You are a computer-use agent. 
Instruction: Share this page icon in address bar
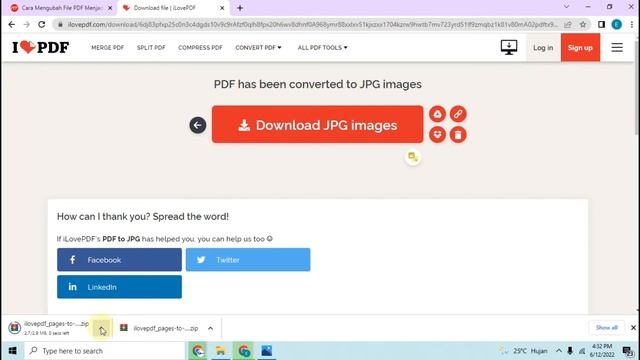pyautogui.click(x=568, y=24)
